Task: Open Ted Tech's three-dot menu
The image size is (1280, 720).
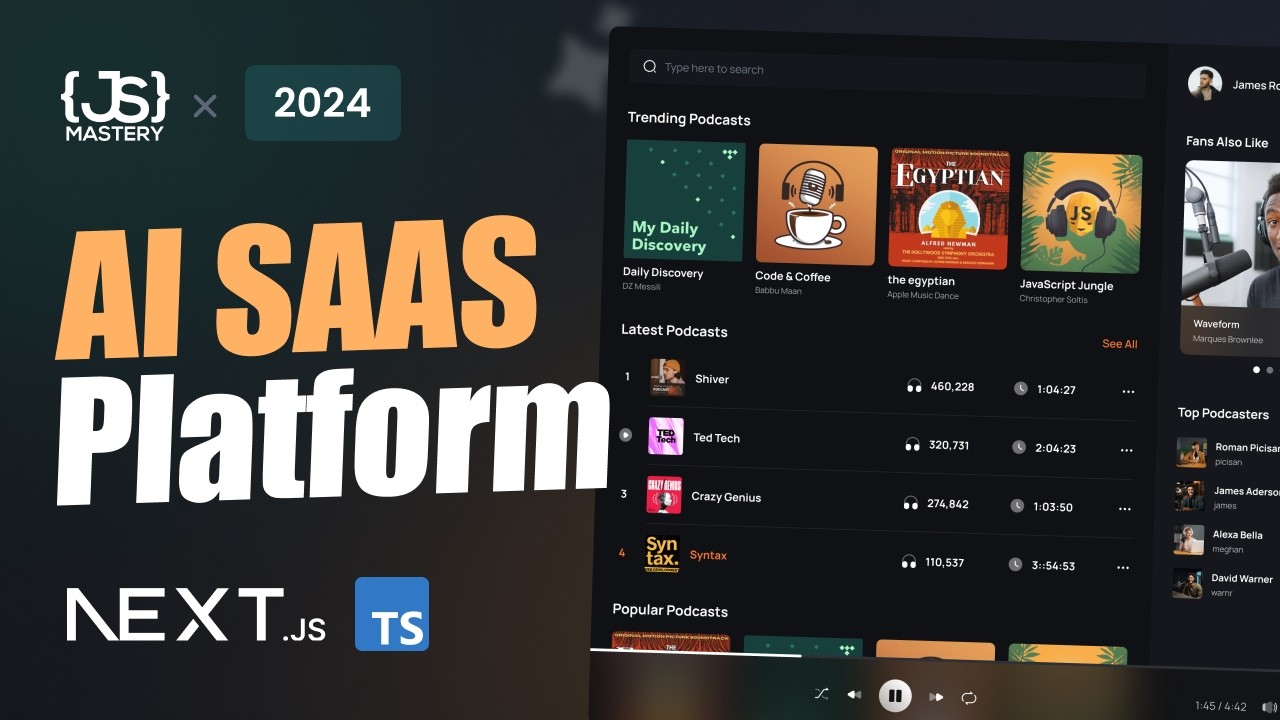Action: tap(1126, 450)
